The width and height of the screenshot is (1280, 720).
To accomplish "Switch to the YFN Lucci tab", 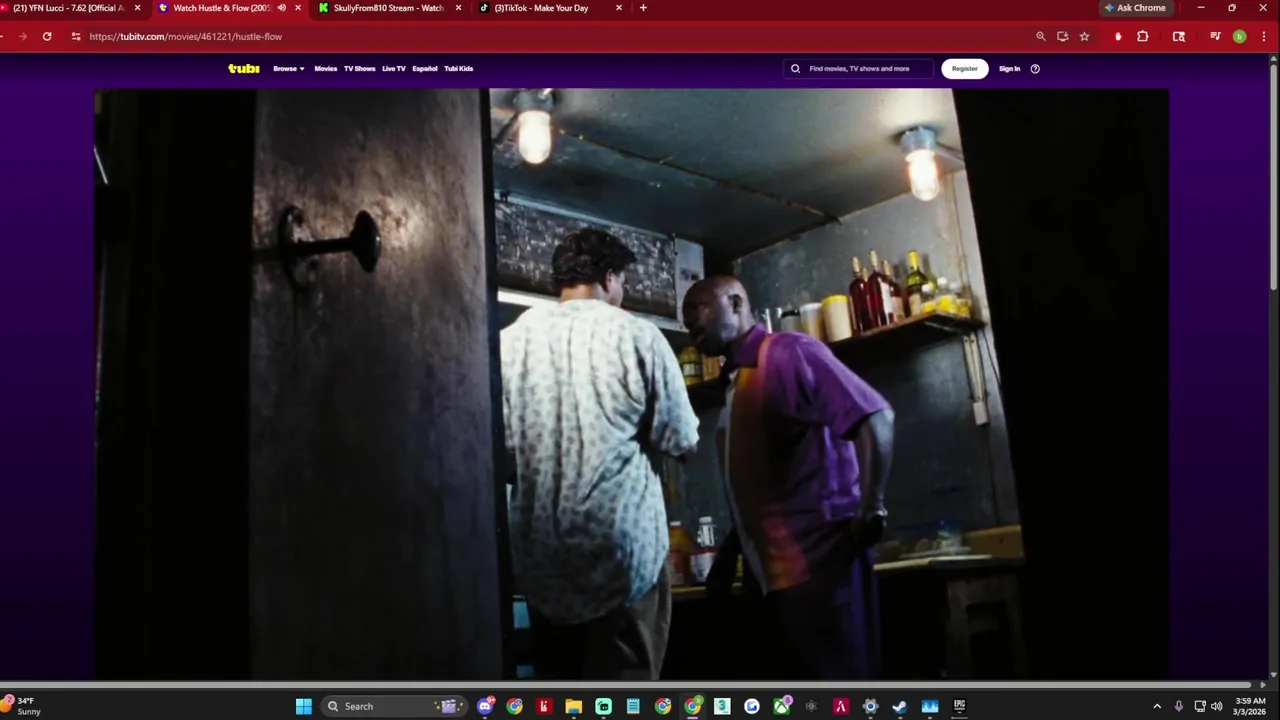I will pos(70,8).
